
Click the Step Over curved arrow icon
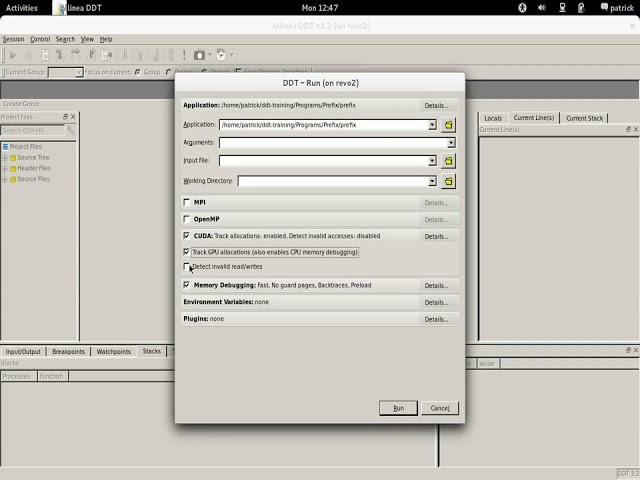coord(76,55)
